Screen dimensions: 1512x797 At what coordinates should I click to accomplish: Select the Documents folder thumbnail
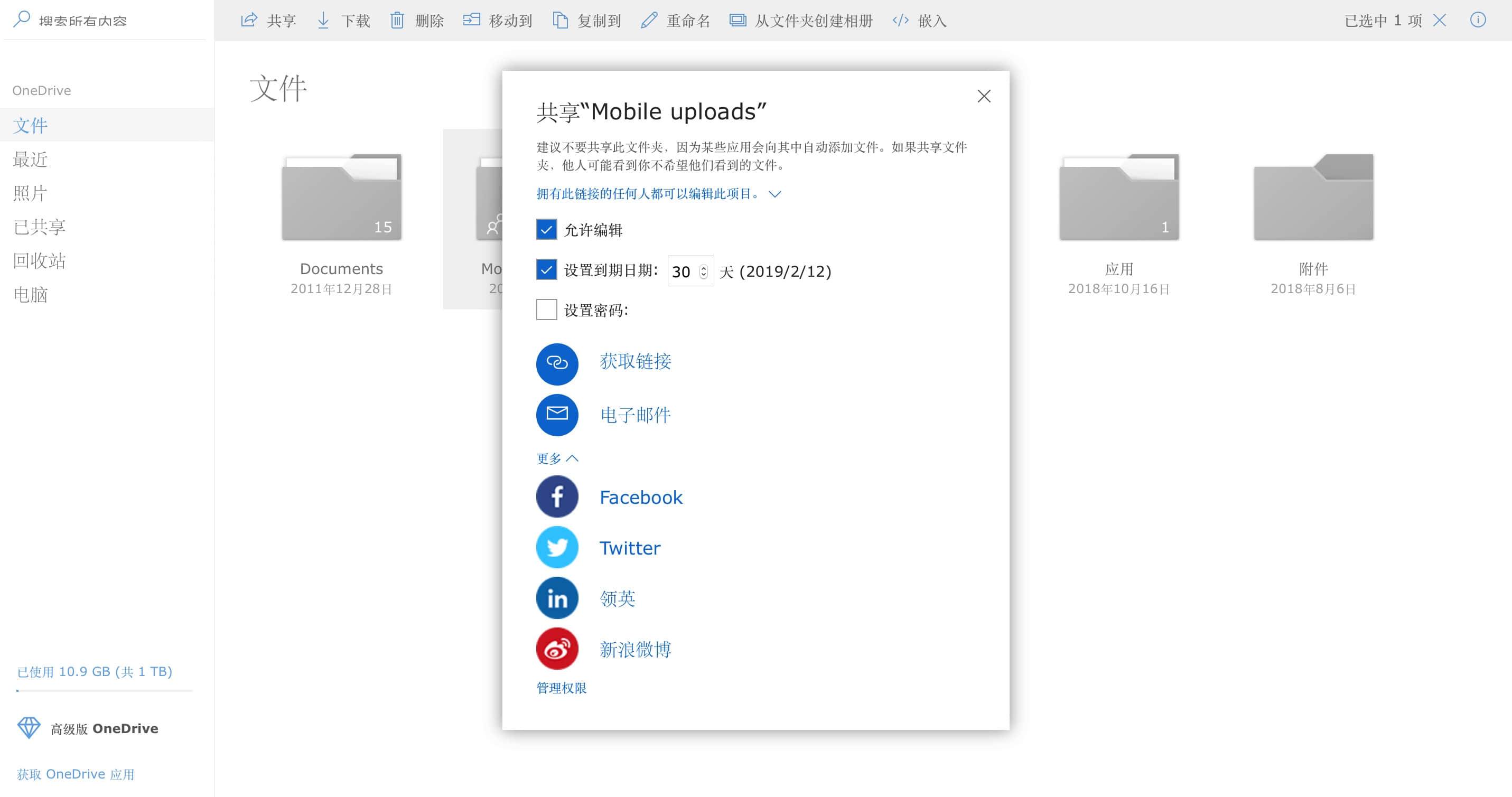[x=342, y=197]
